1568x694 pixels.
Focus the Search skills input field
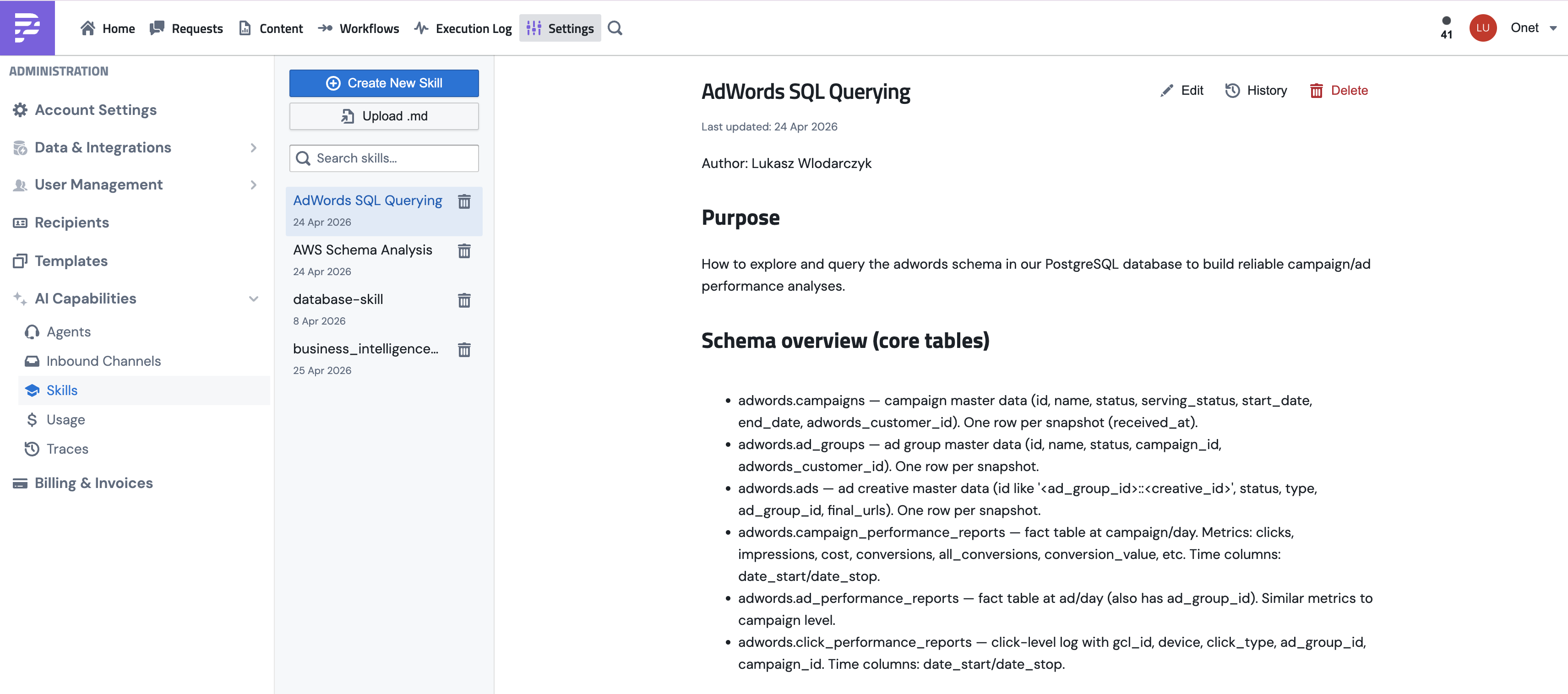pos(384,158)
